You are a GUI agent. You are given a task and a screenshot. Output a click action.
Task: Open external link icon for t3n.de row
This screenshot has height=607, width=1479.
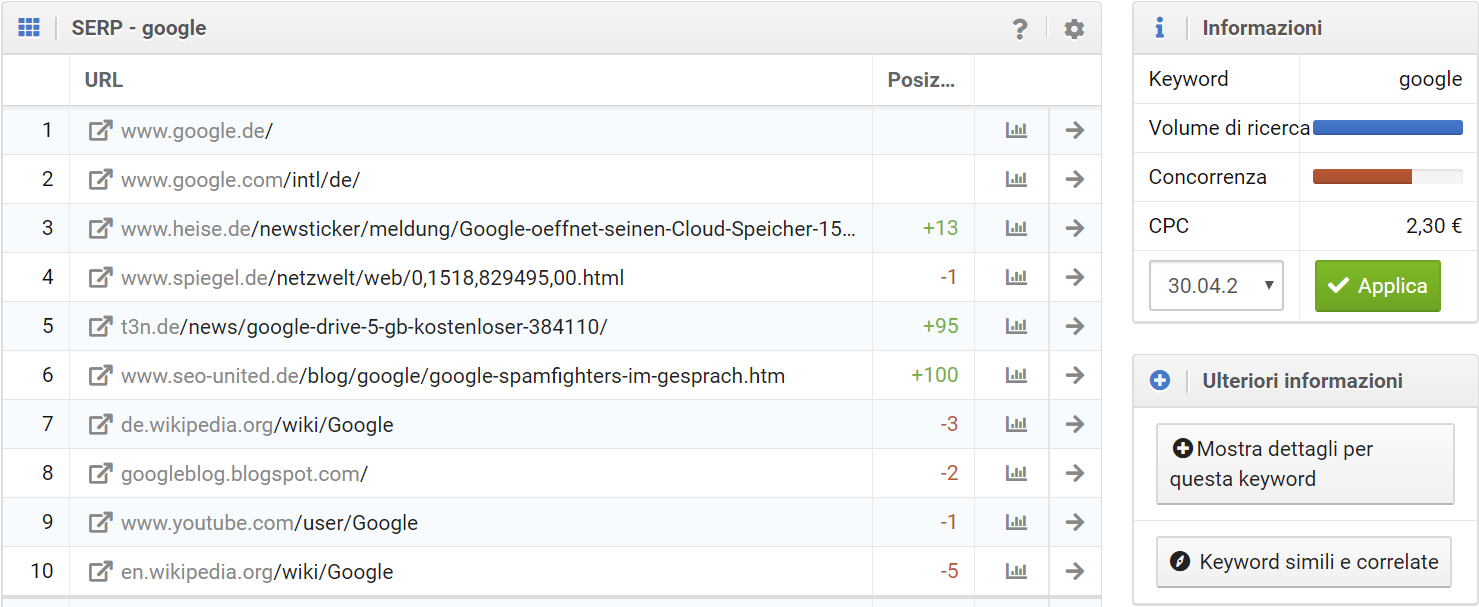point(100,326)
